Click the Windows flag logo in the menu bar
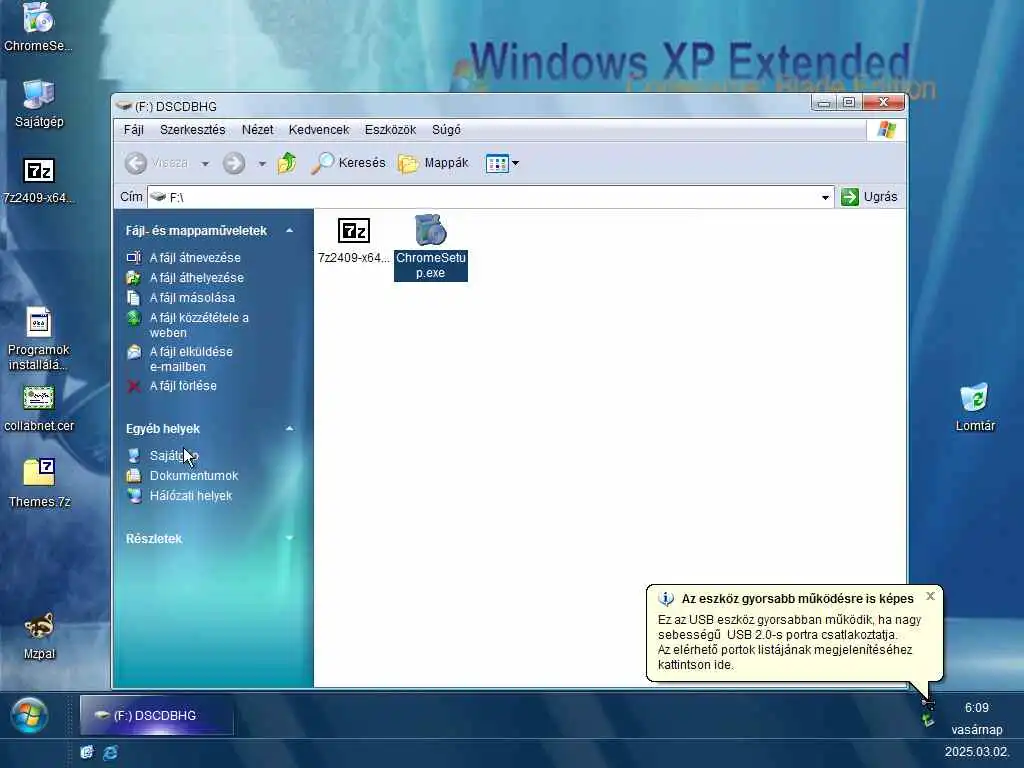Viewport: 1024px width, 768px height. coord(886,129)
